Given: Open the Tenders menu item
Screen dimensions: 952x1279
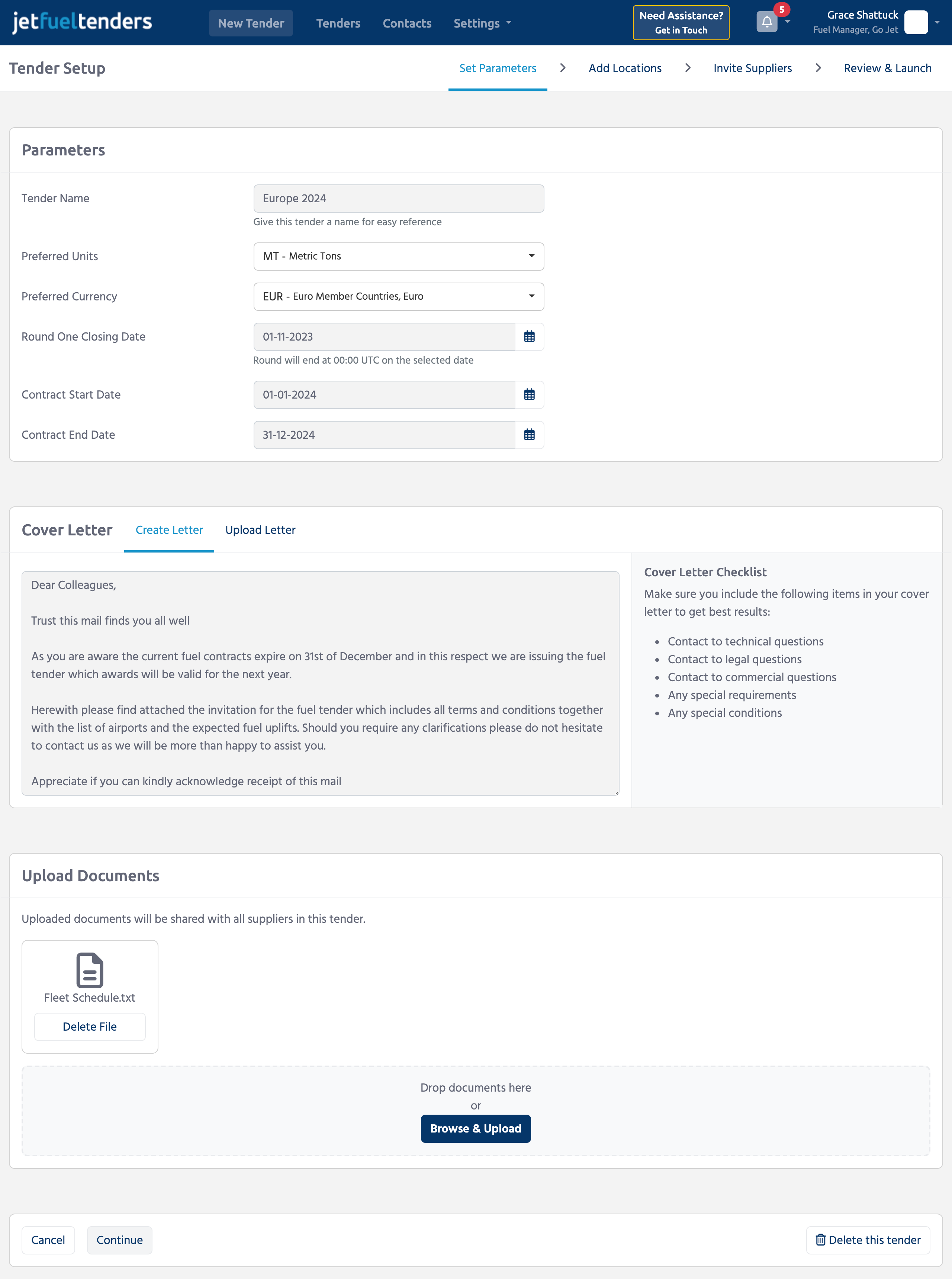Looking at the screenshot, I should pos(338,22).
